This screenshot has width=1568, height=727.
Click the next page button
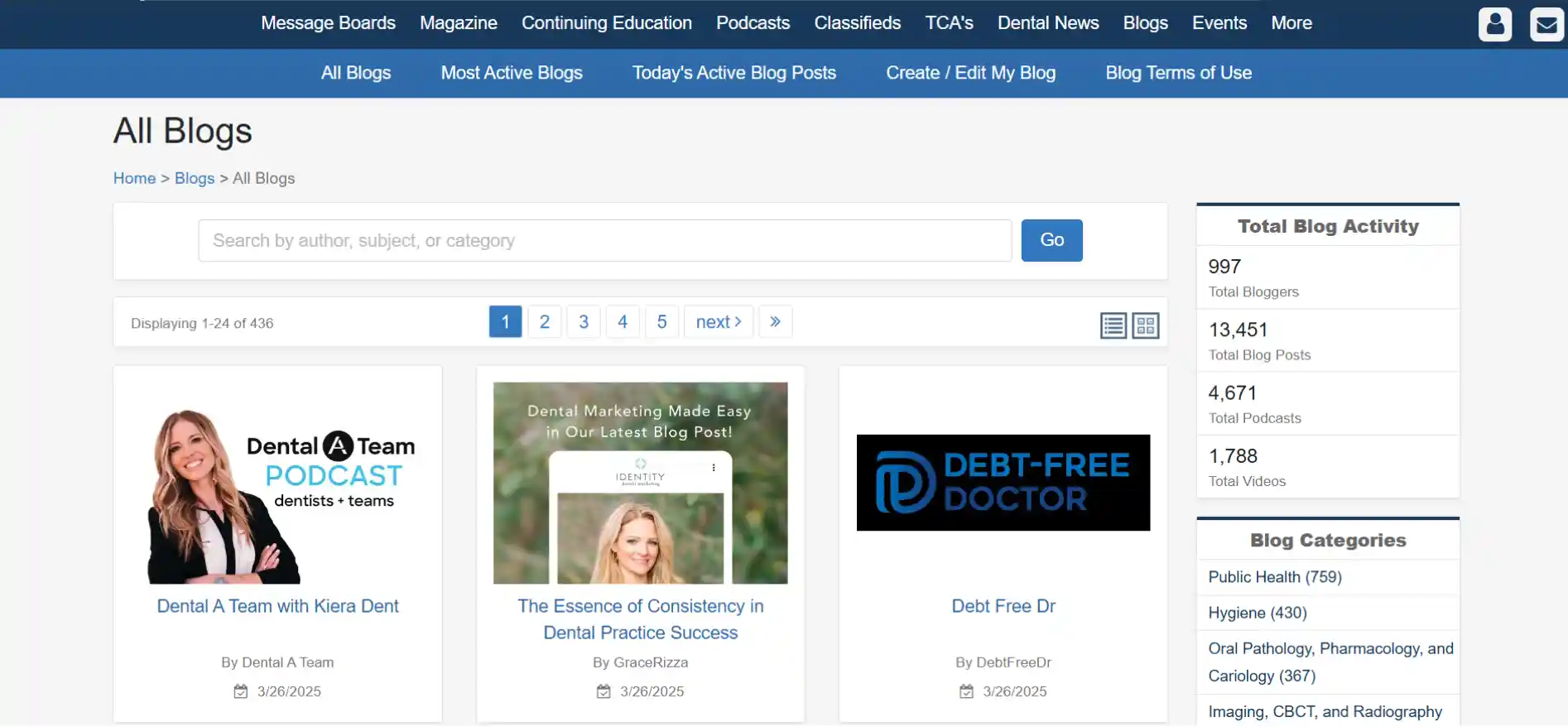tap(719, 322)
